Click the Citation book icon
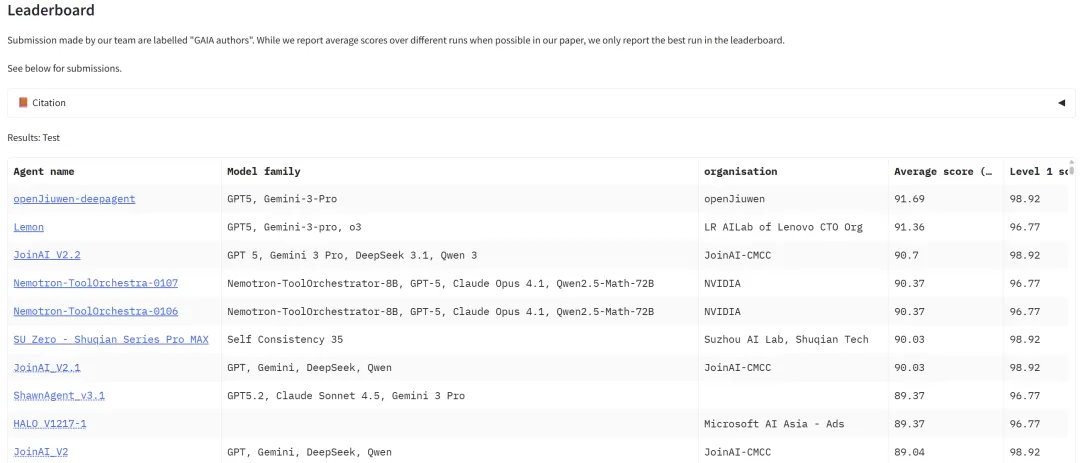This screenshot has width=1080, height=463. (23, 103)
